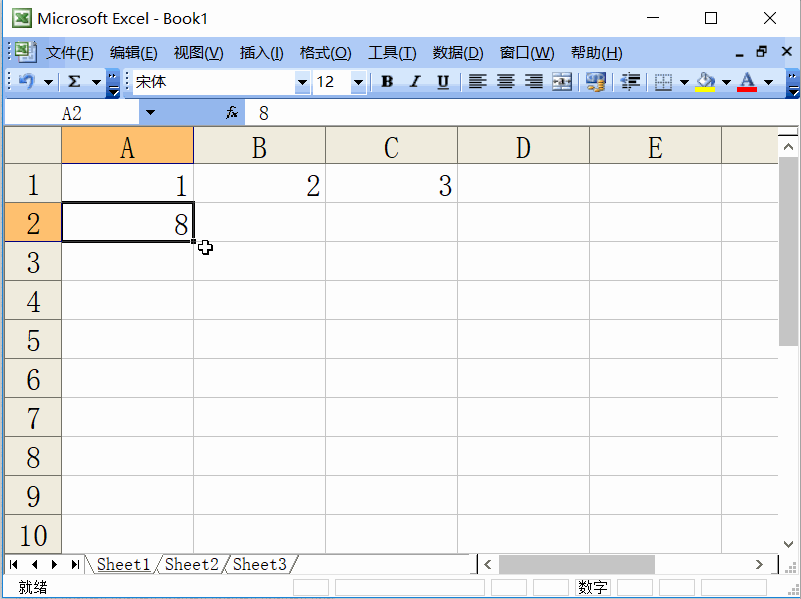Click the Undo toolbar icon
This screenshot has width=801, height=599.
coord(26,82)
